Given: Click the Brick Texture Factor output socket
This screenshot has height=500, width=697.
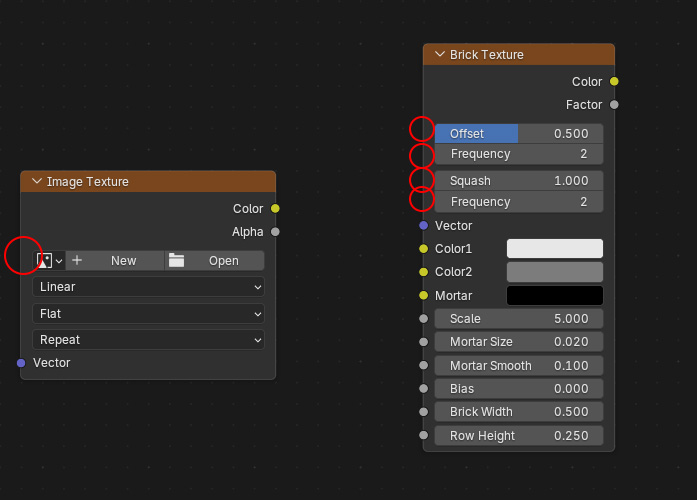Looking at the screenshot, I should tap(614, 104).
